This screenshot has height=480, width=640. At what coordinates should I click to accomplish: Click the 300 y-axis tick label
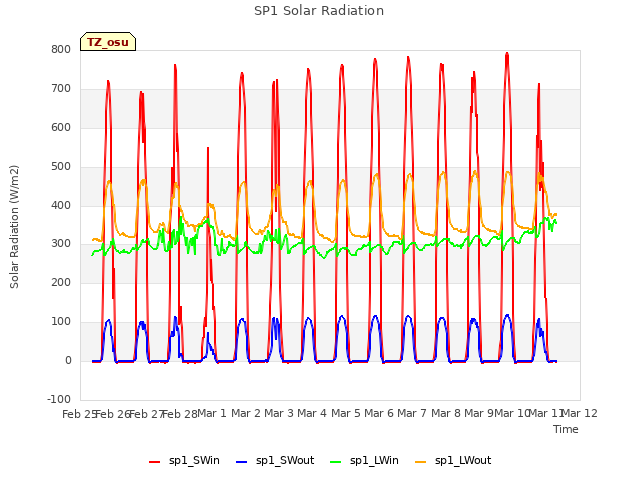click(61, 244)
